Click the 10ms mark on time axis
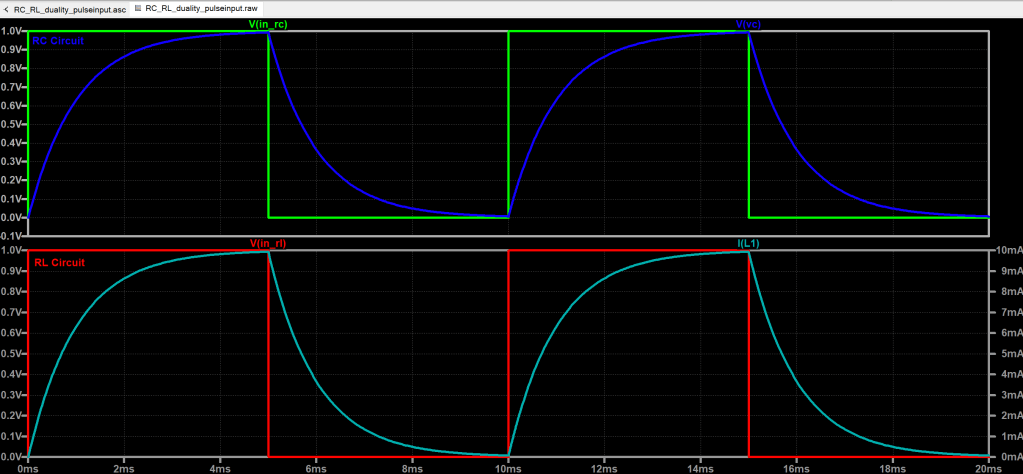This screenshot has width=1023, height=474. pos(509,466)
